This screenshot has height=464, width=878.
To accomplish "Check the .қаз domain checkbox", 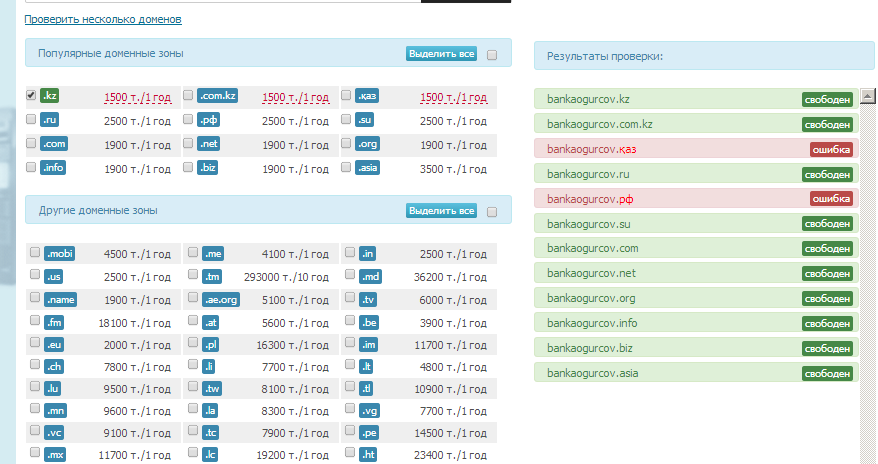I will tap(346, 95).
